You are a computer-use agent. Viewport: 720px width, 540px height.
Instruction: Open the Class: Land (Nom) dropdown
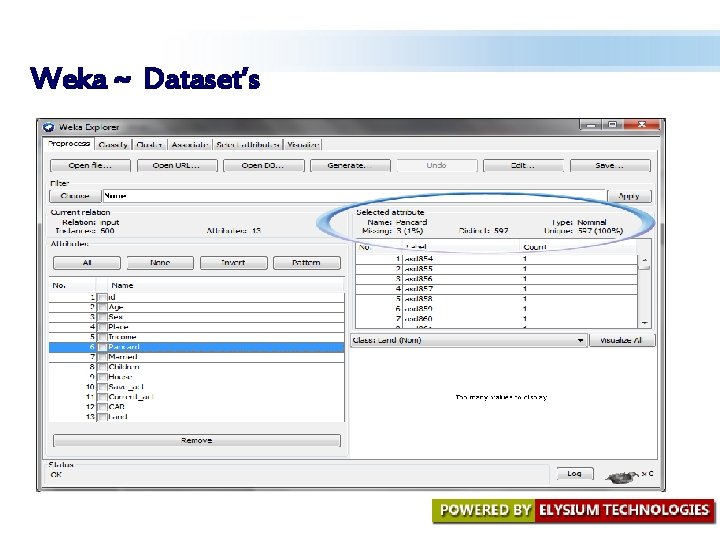coord(468,340)
